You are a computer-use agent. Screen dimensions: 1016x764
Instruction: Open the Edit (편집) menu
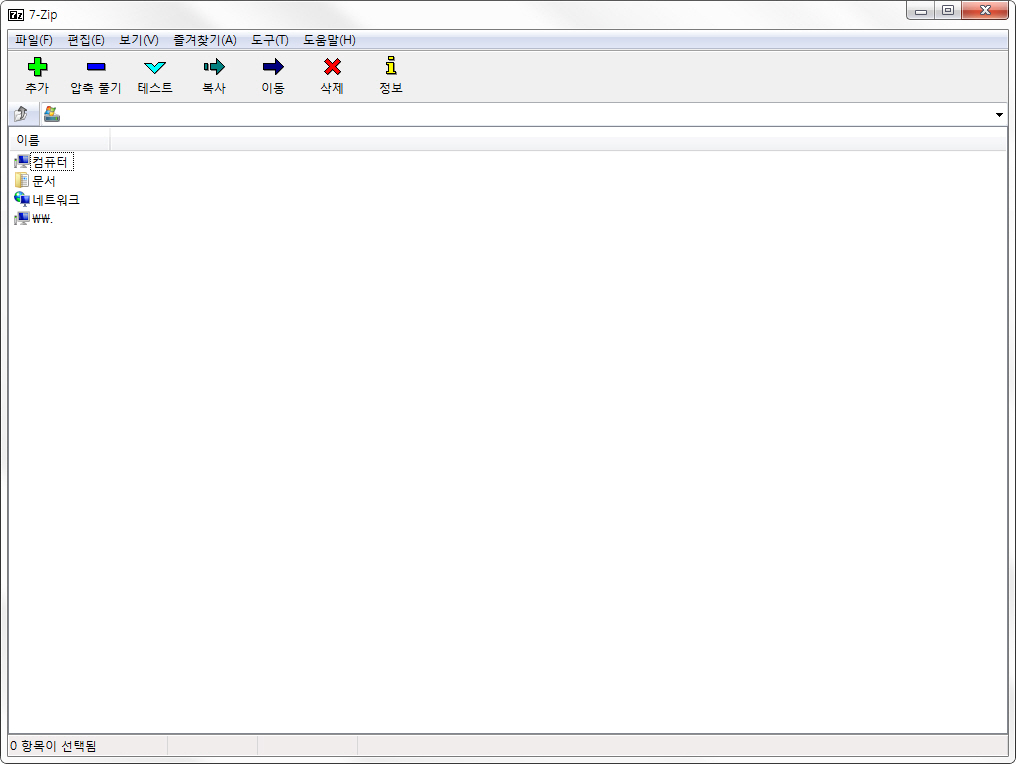click(x=86, y=40)
